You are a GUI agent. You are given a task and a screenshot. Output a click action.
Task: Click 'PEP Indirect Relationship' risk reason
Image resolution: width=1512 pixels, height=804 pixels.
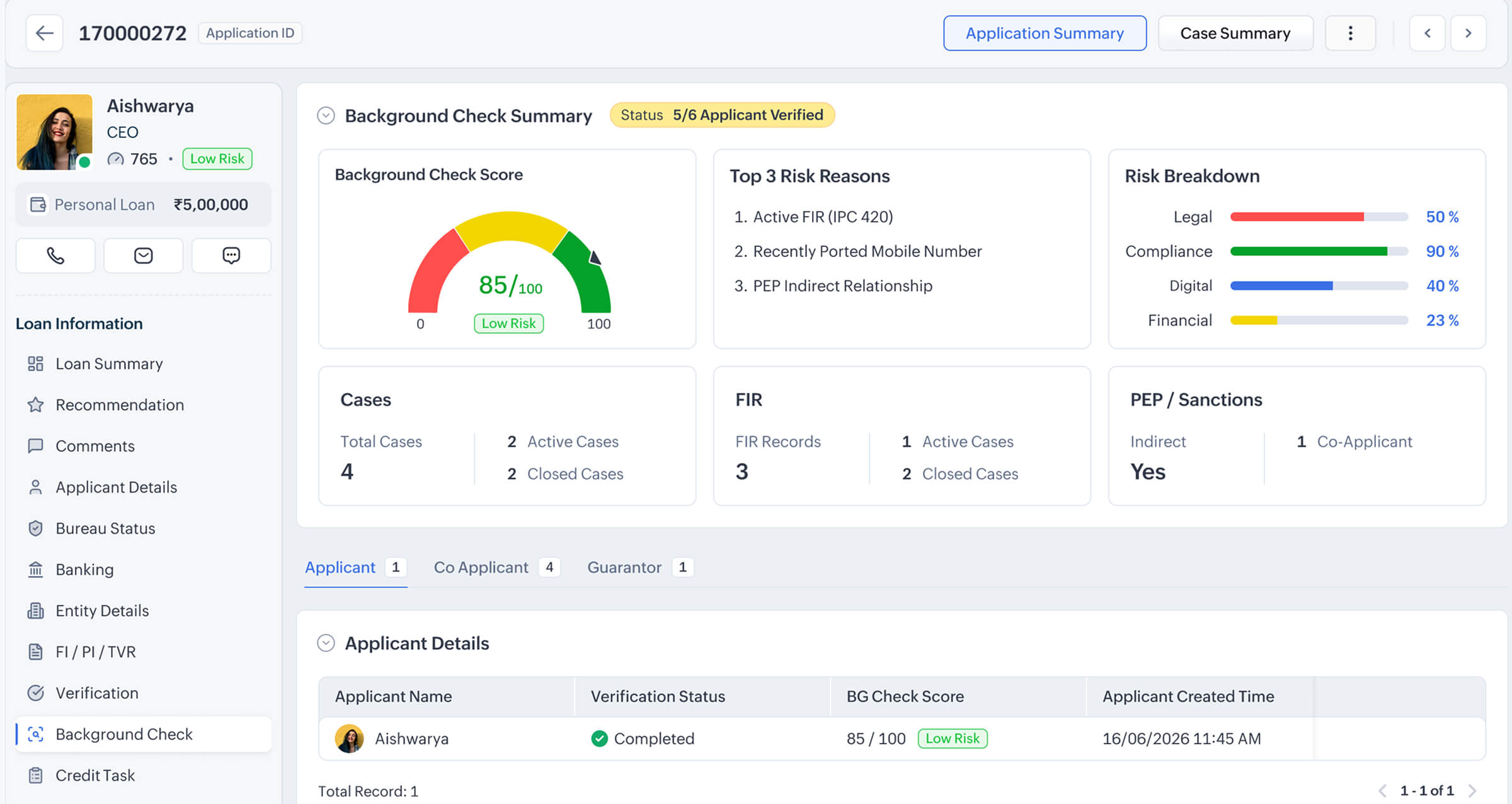coord(842,285)
